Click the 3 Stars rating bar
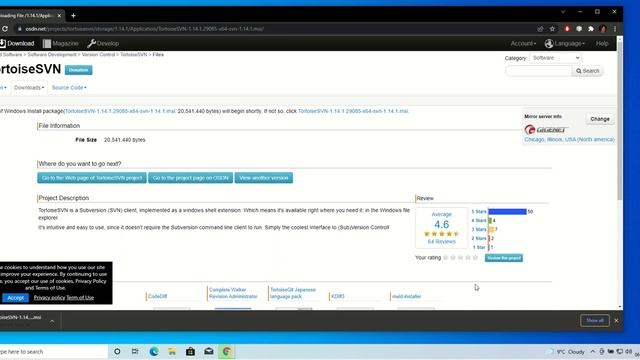Viewport: 640px width, 360px height. click(x=491, y=229)
